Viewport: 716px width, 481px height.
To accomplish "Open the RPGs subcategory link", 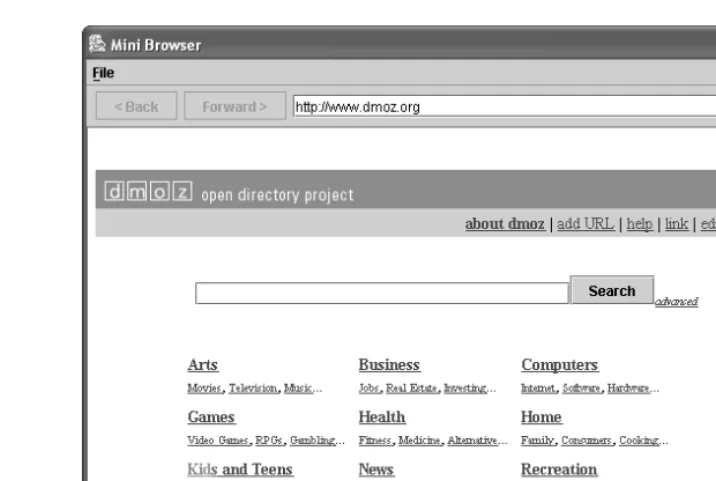I will (x=268, y=440).
